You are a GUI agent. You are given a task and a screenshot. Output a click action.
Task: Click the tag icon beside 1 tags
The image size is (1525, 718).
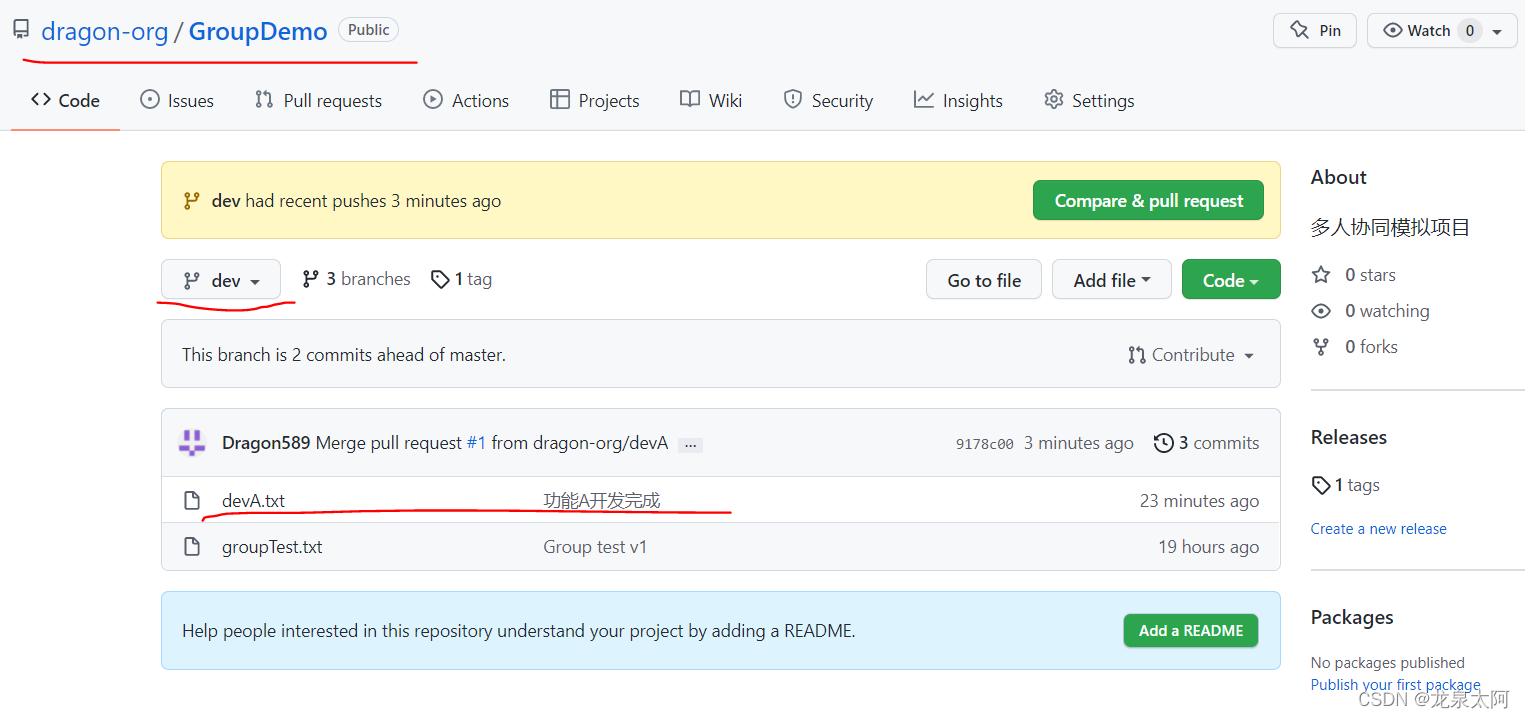(1321, 485)
